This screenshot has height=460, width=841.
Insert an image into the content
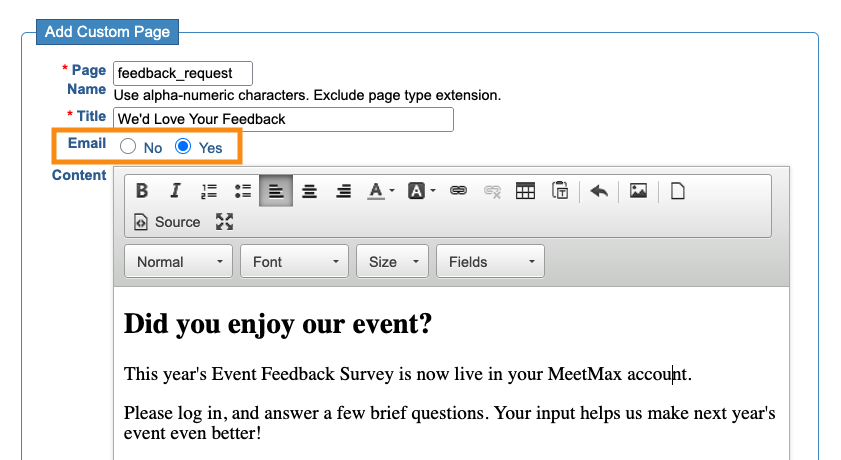[x=638, y=191]
